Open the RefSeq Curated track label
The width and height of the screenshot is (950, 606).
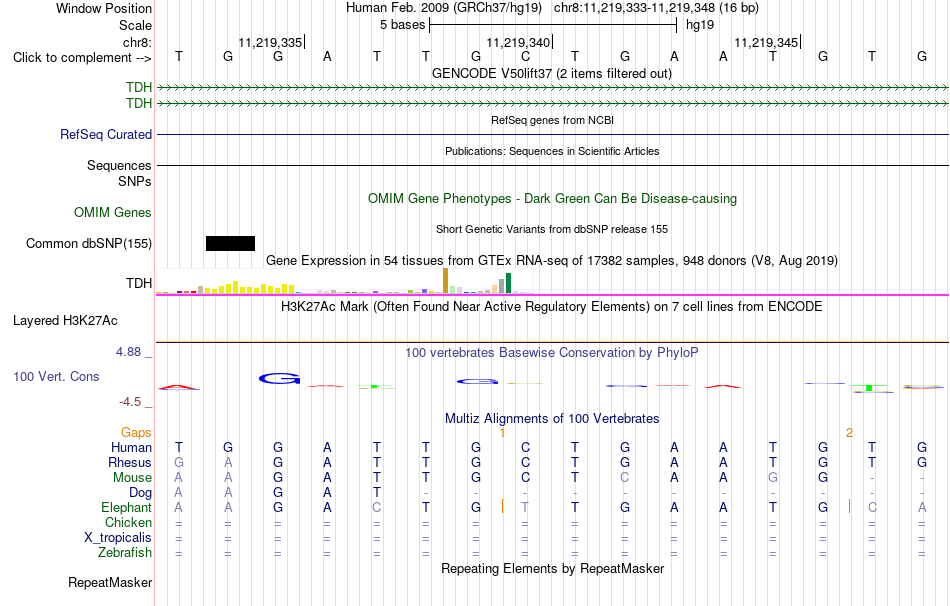pyautogui.click(x=105, y=135)
